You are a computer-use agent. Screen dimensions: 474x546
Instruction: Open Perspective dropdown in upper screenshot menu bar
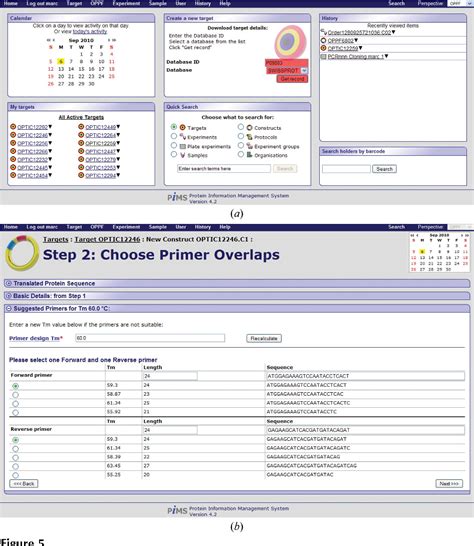coord(460,3)
